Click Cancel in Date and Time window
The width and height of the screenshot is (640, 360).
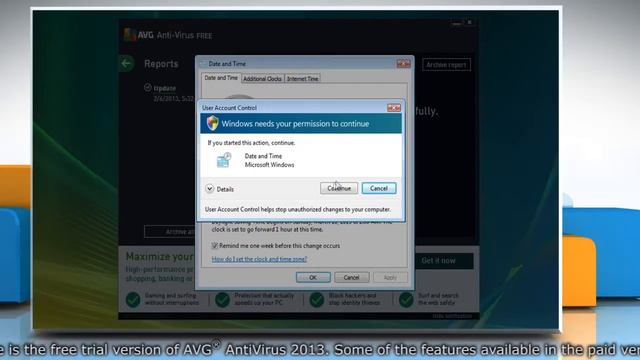351,278
